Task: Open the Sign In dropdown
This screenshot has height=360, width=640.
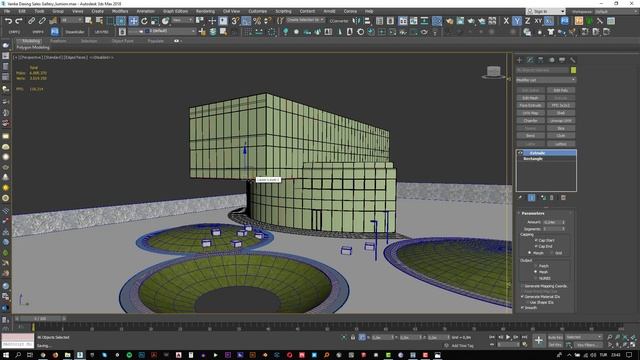Action: click(x=545, y=11)
